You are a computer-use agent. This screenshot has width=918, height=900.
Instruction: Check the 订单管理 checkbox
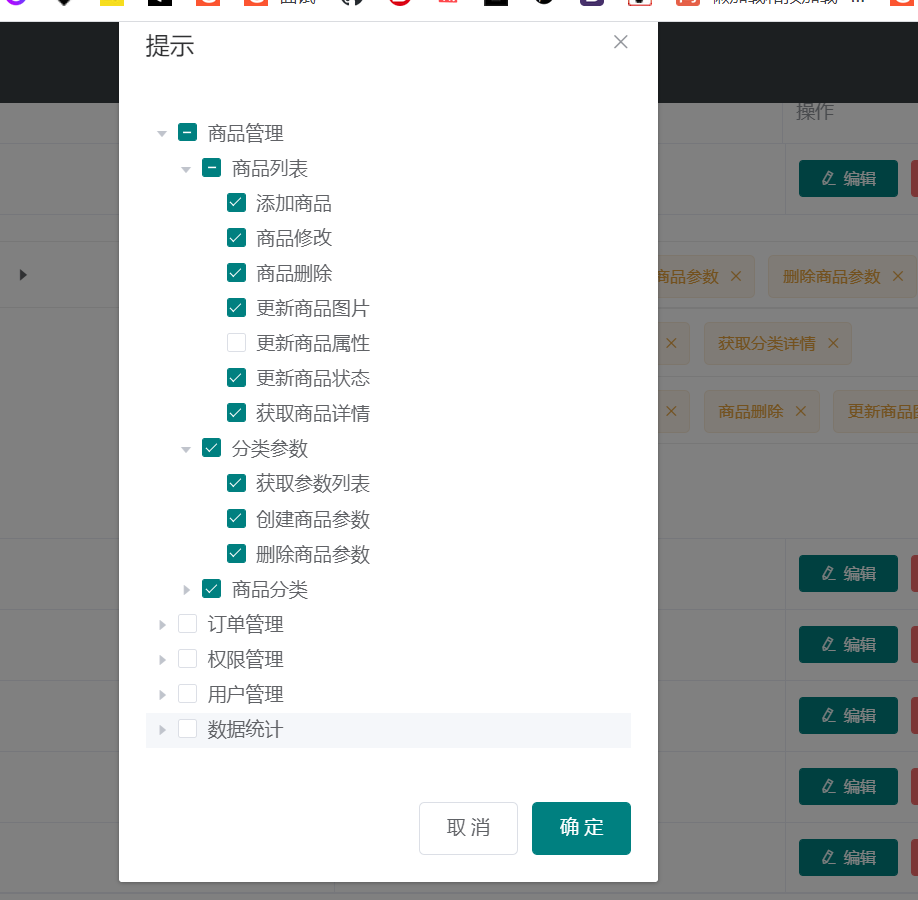pos(187,624)
